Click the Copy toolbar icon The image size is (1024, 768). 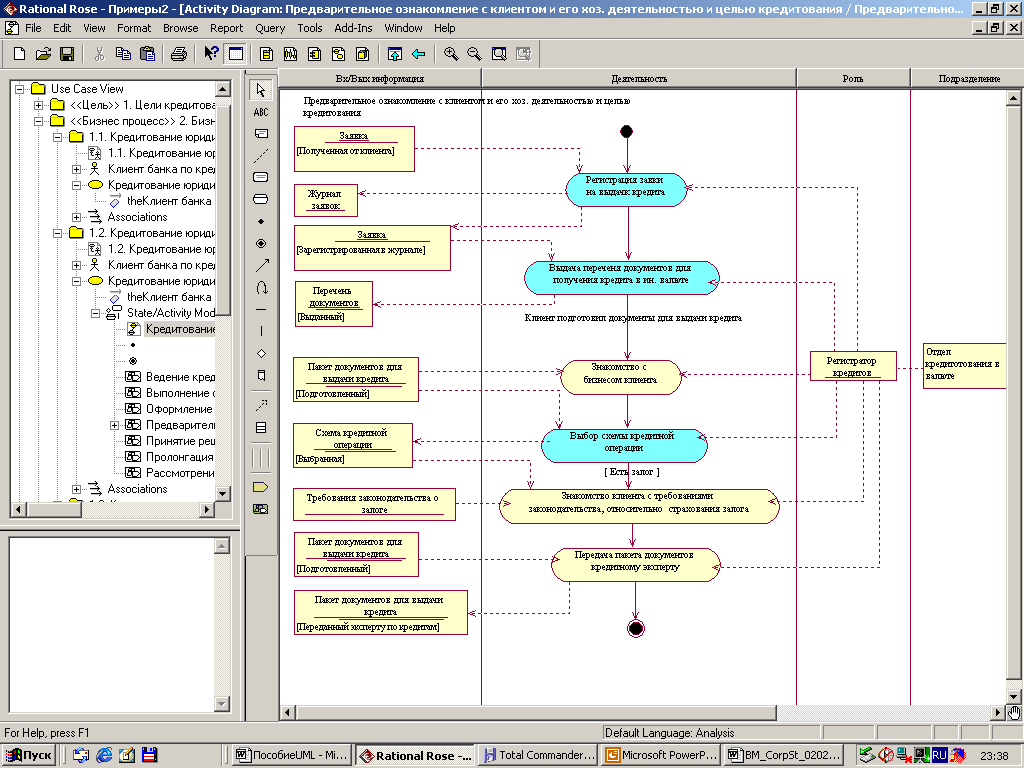[x=123, y=54]
